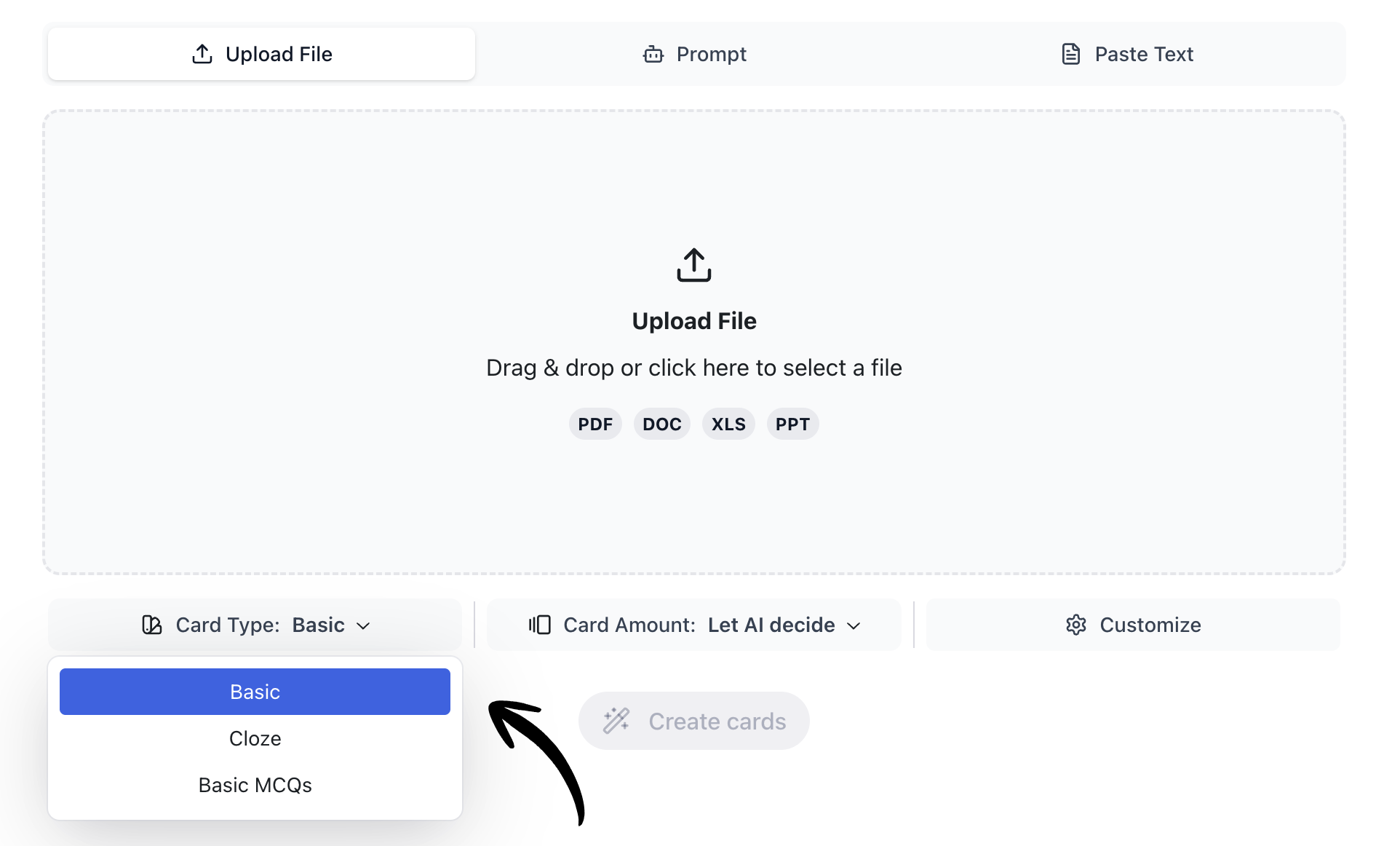Image resolution: width=1400 pixels, height=846 pixels.
Task: Switch to the Prompt tab
Action: tap(693, 53)
